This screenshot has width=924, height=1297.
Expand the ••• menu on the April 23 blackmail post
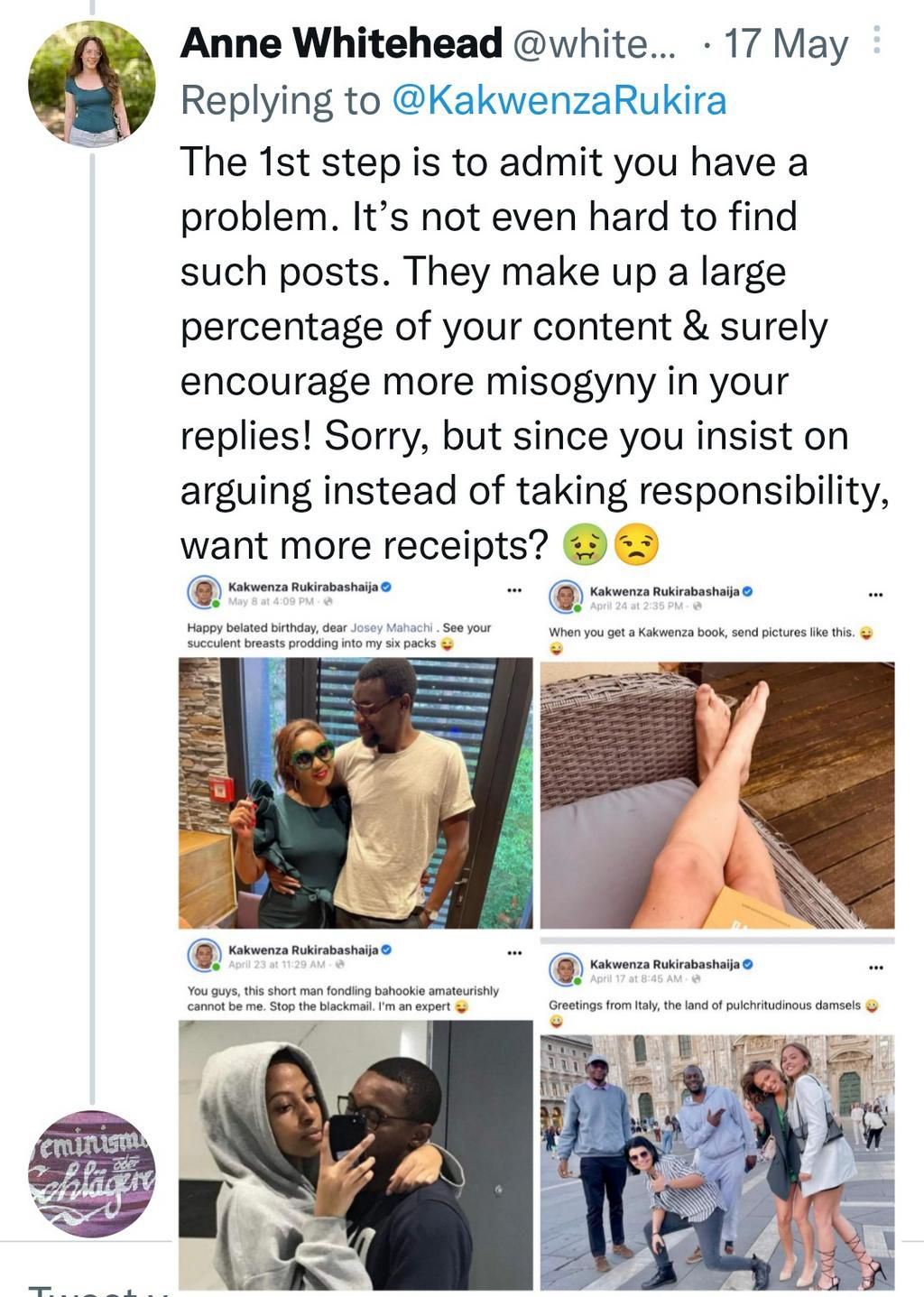click(x=513, y=953)
